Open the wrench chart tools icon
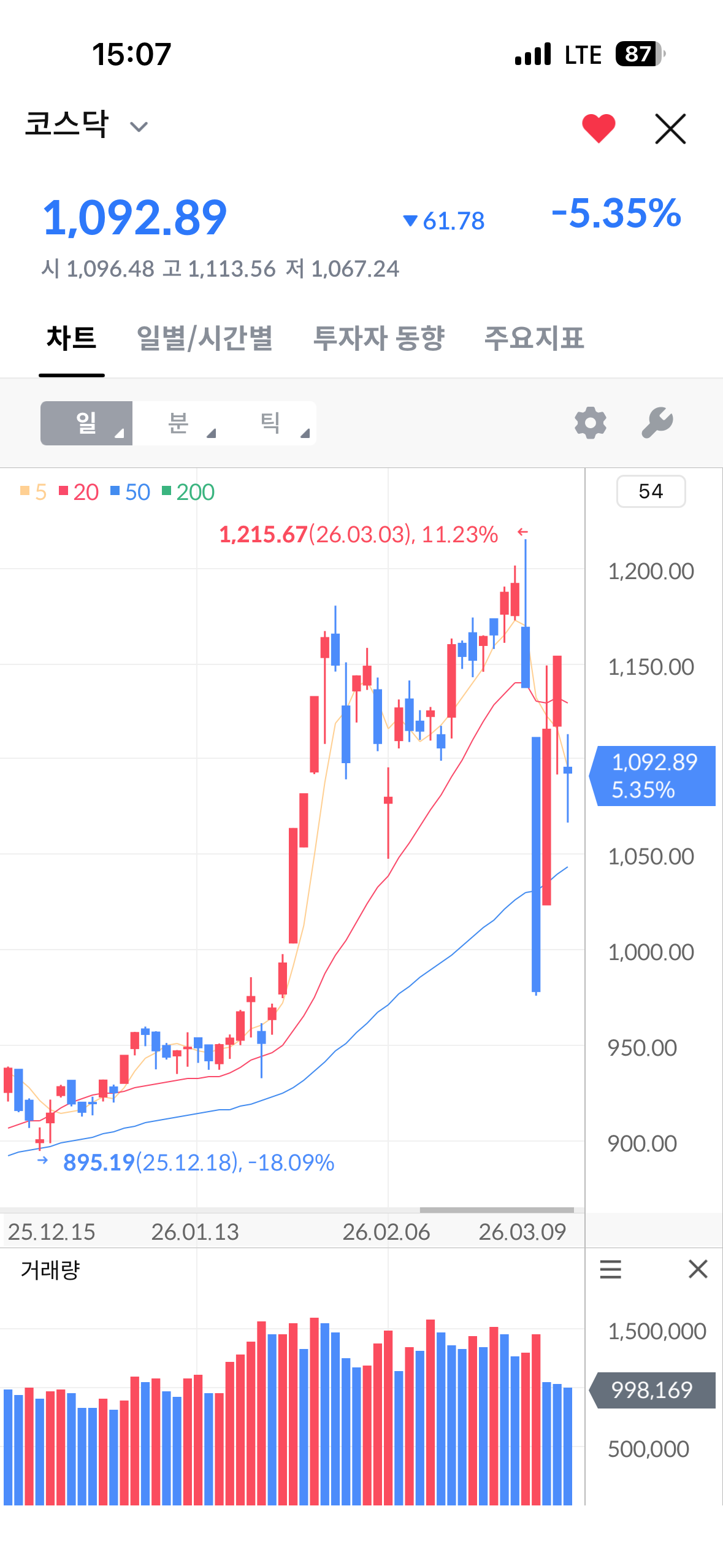Viewport: 723px width, 1568px height. (x=657, y=423)
